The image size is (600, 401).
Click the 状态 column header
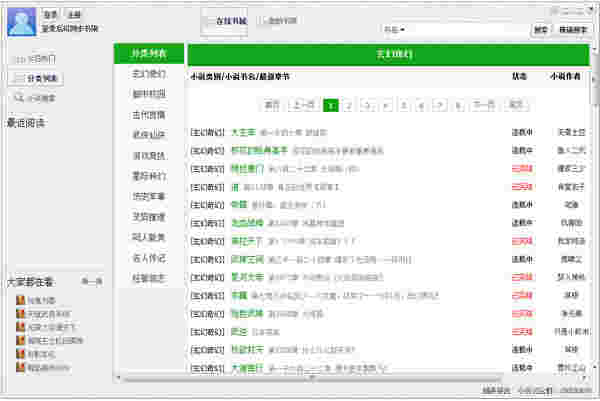click(519, 77)
